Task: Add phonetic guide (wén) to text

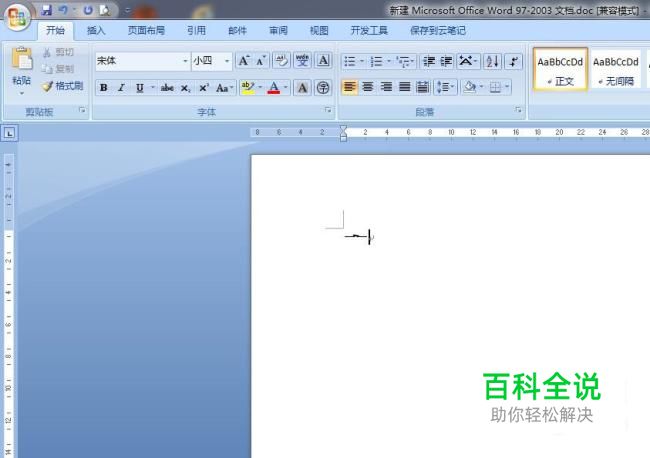Action: [x=302, y=61]
